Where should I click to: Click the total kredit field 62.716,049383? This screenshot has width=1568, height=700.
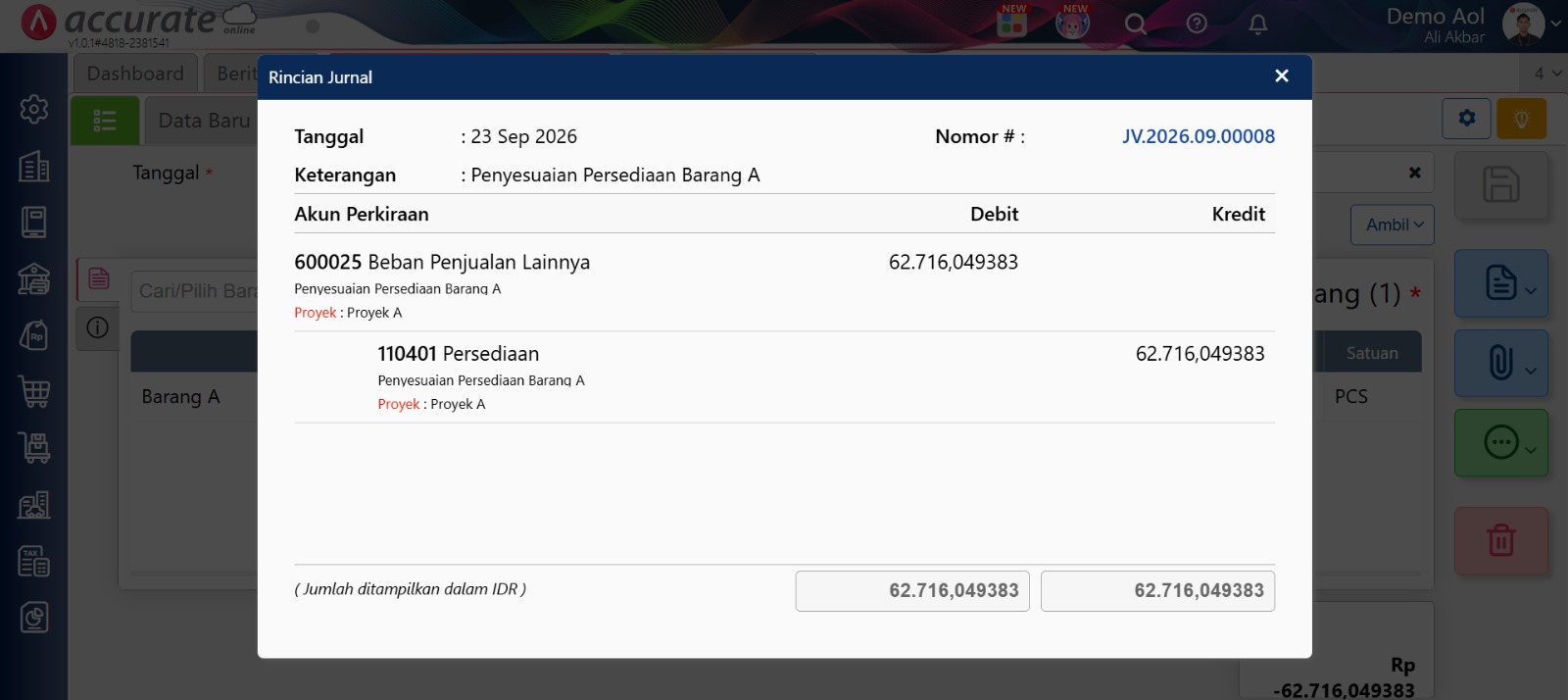(1157, 591)
